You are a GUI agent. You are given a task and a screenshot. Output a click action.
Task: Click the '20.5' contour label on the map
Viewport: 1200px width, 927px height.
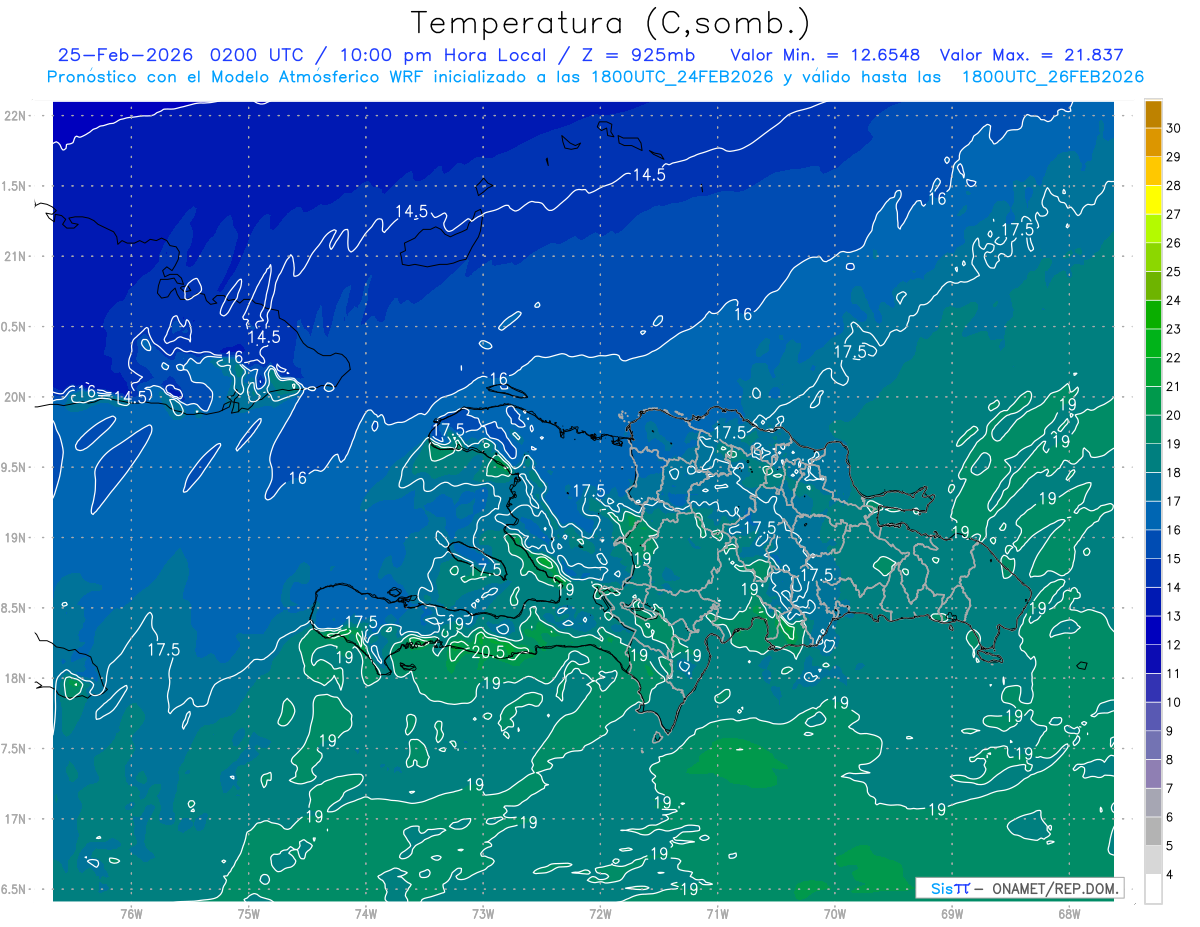pos(487,652)
